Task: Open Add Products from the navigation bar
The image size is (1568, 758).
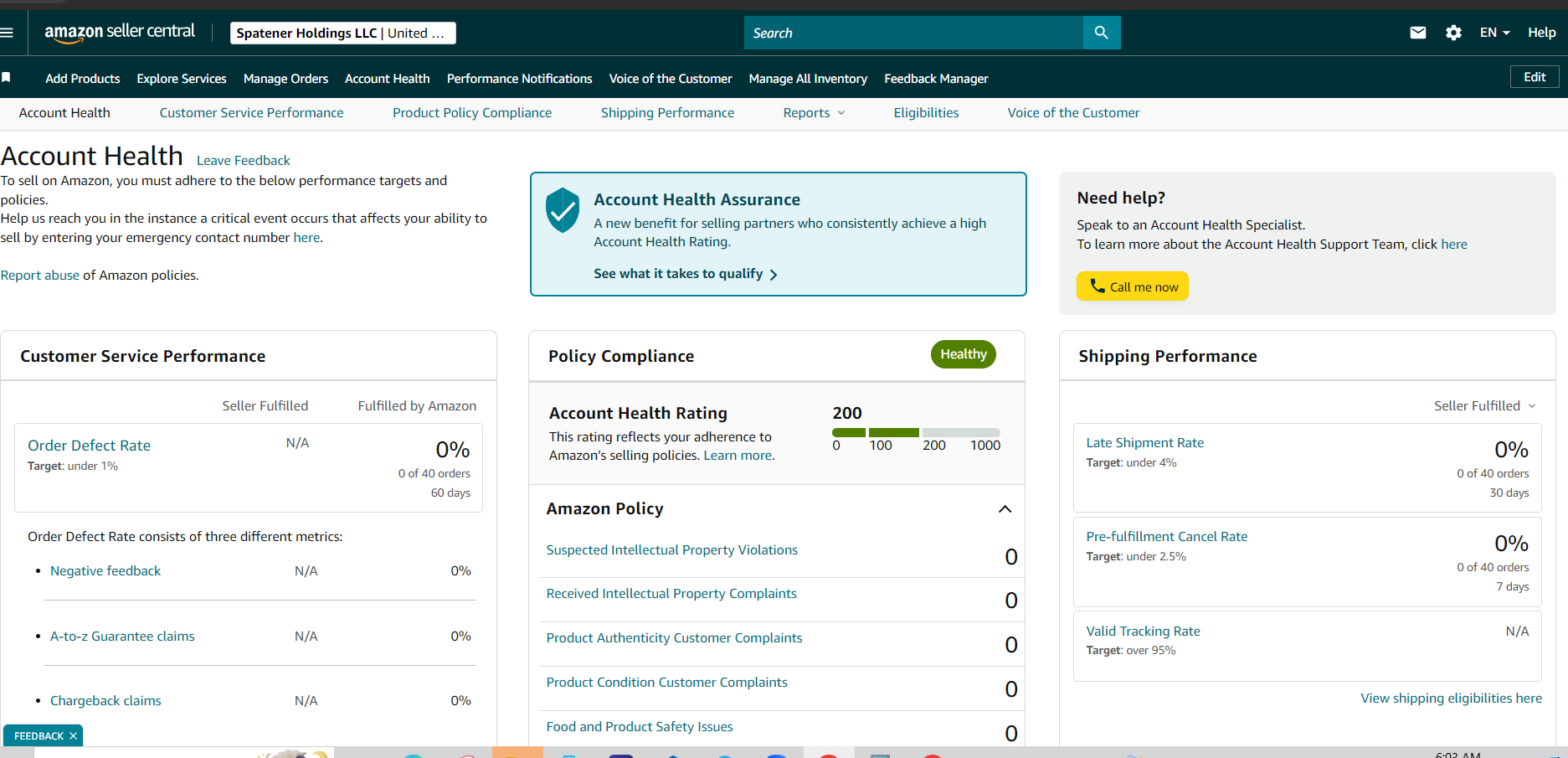Action: 83,79
